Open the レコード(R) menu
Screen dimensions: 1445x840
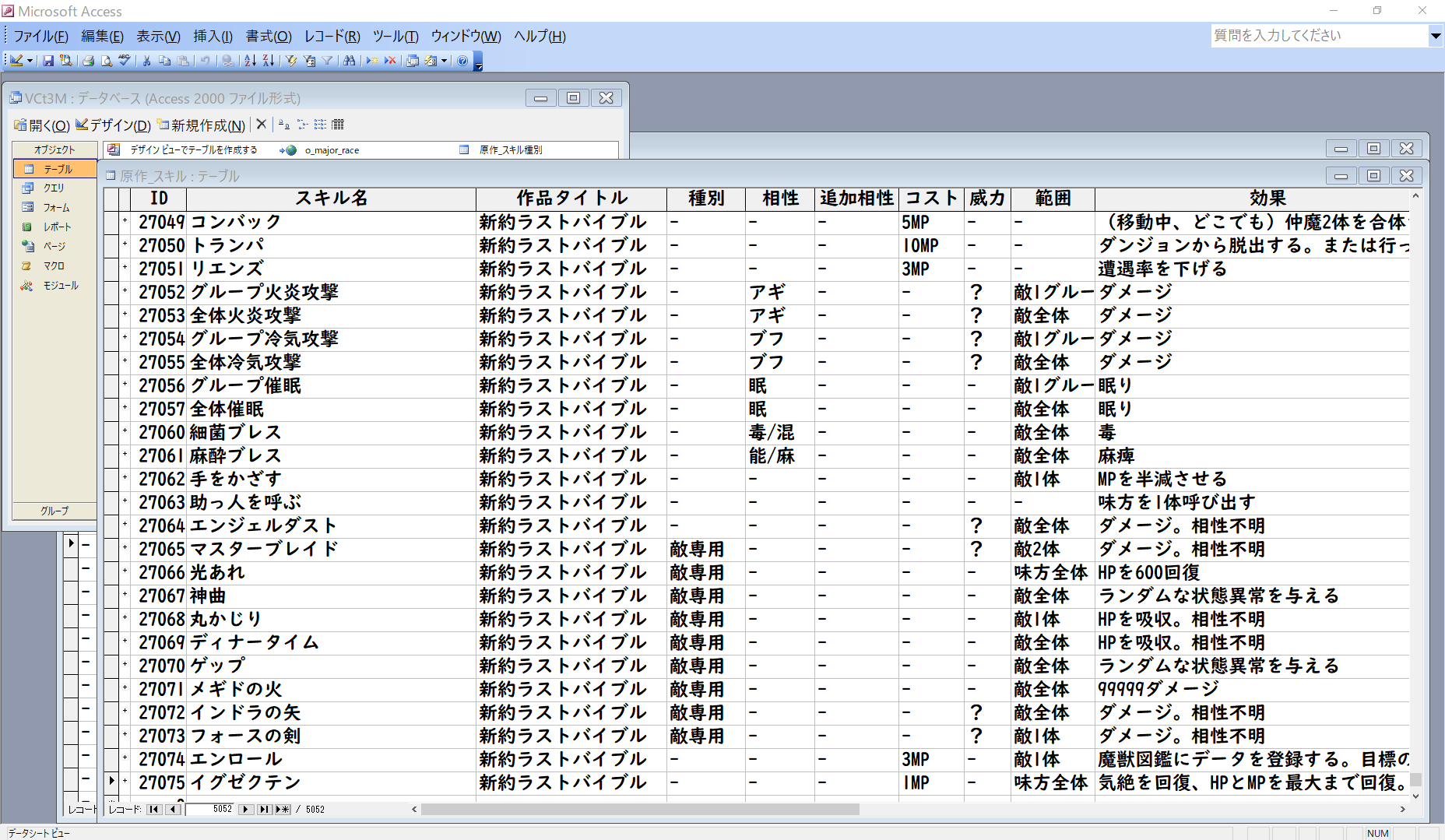click(x=332, y=37)
